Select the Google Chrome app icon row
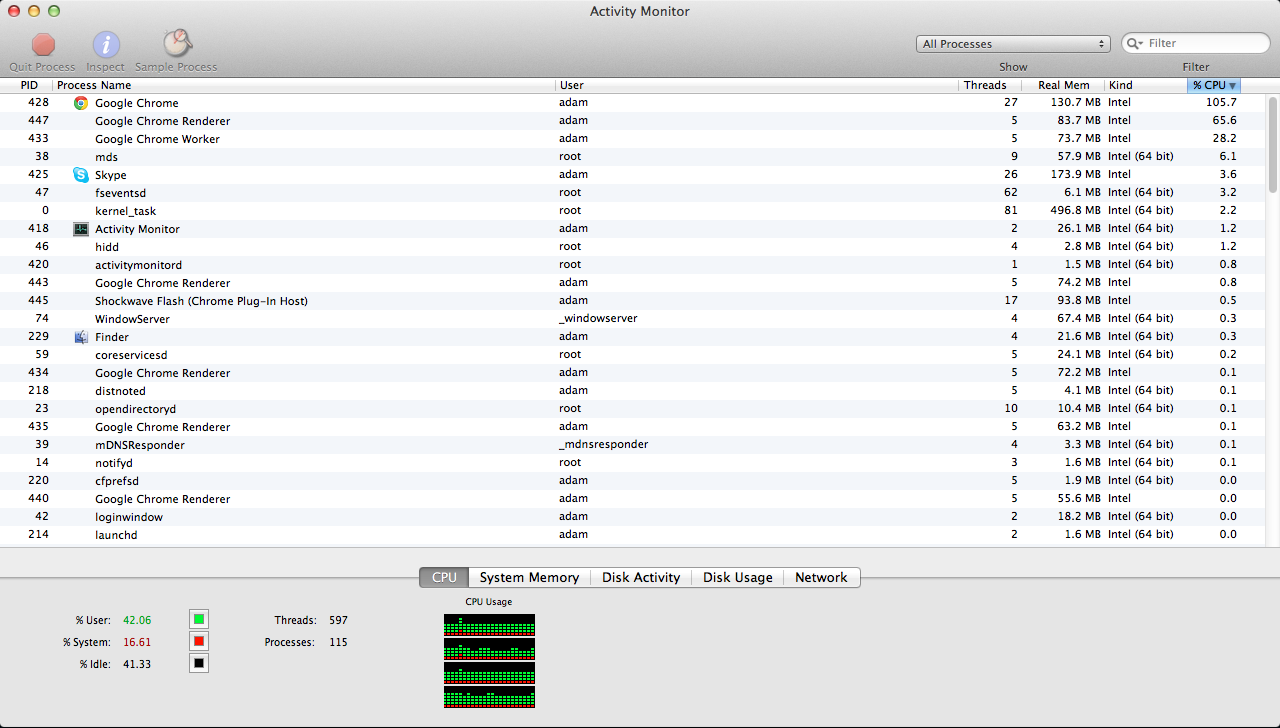This screenshot has height=728, width=1280. point(81,103)
